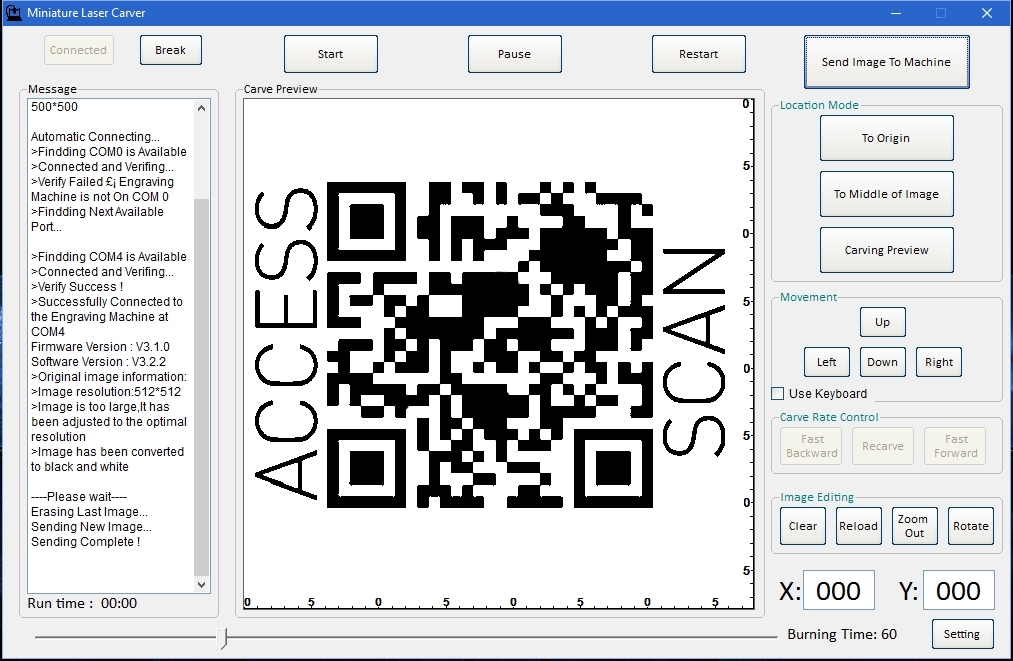Pause the carving job
1013x661 pixels.
tap(515, 54)
